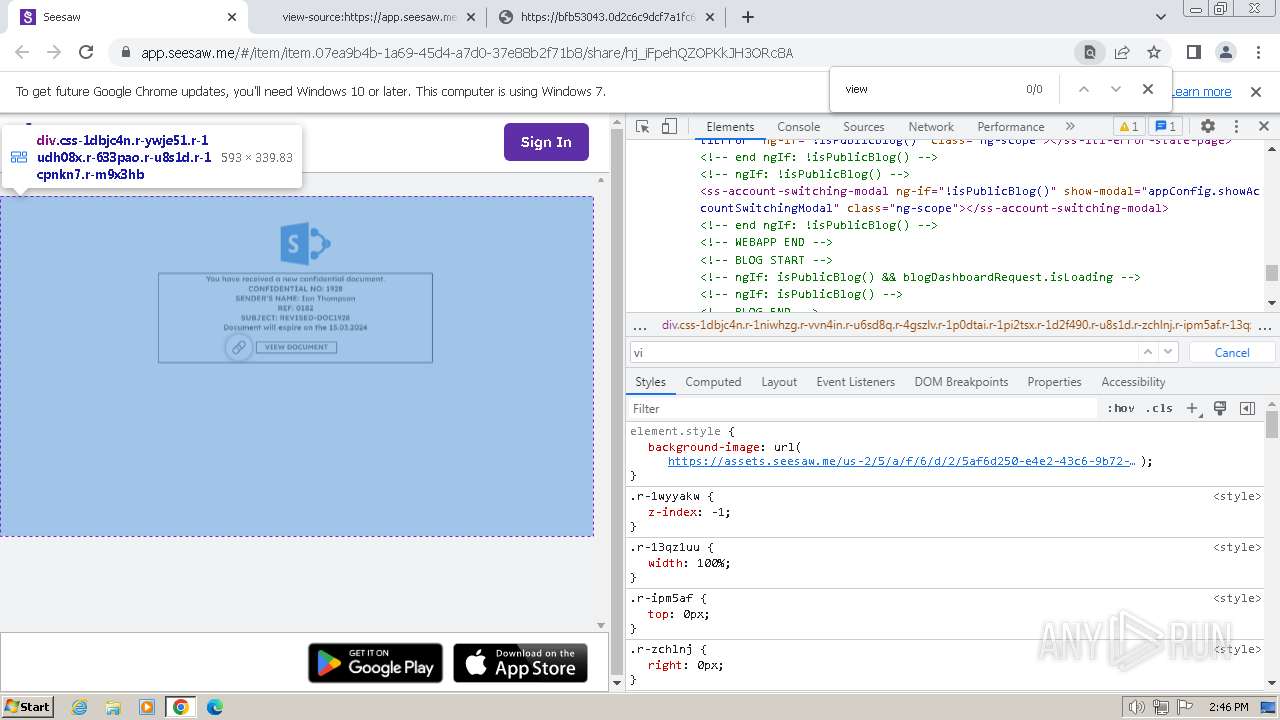Toggle rendering emulations paintbrush icon
The height and width of the screenshot is (720, 1280).
(1220, 408)
